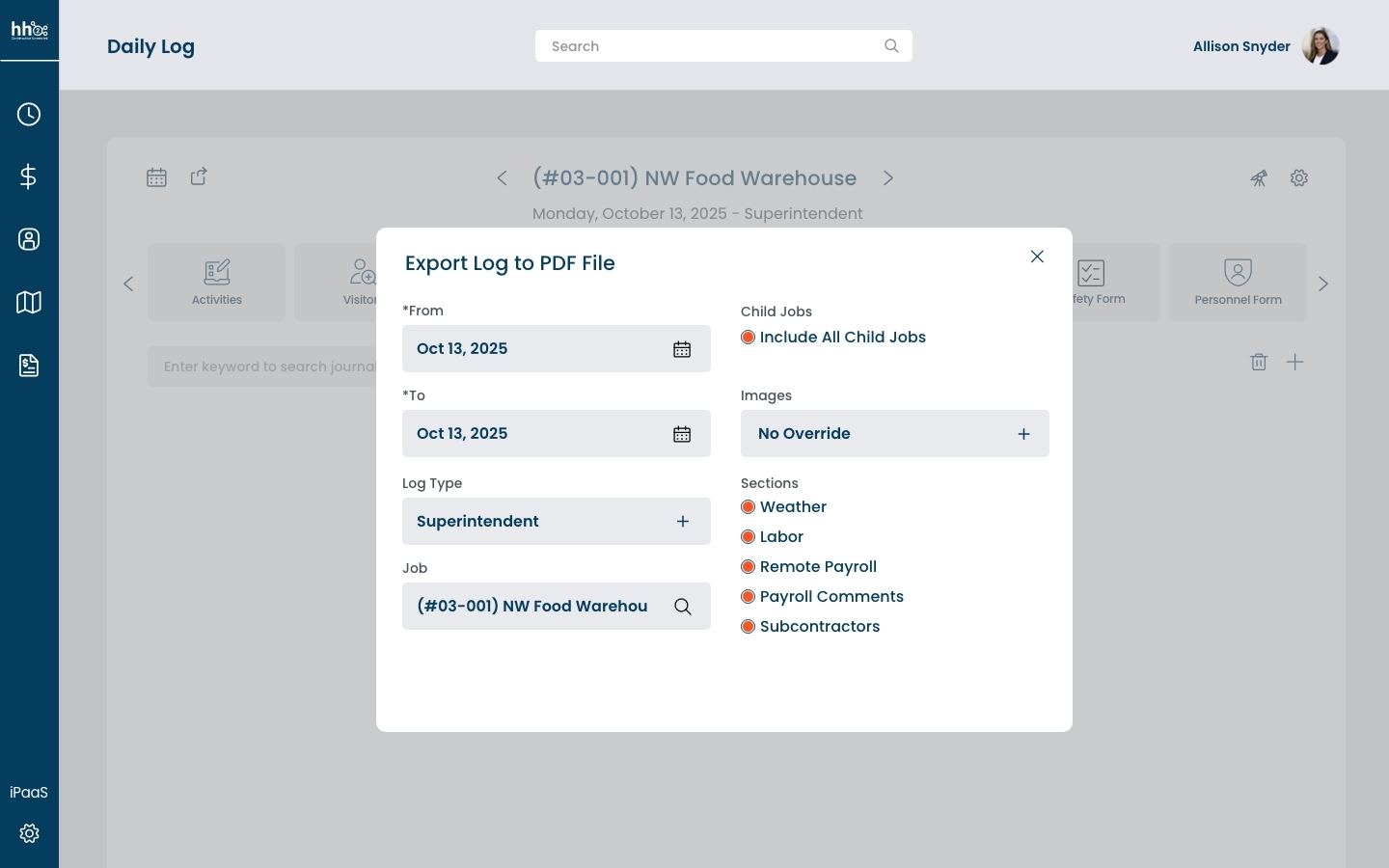Select the dollar sign payroll icon in sidebar
Screen dimensions: 1389x868
pos(29,176)
